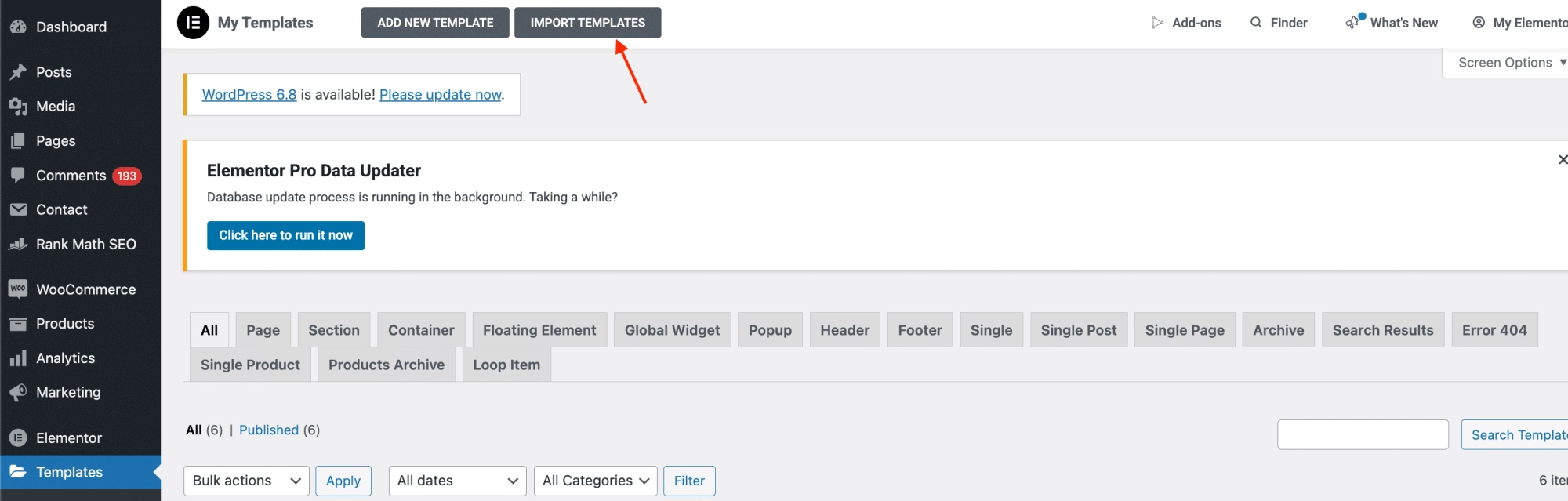Click the Media icon in sidebar

(18, 107)
